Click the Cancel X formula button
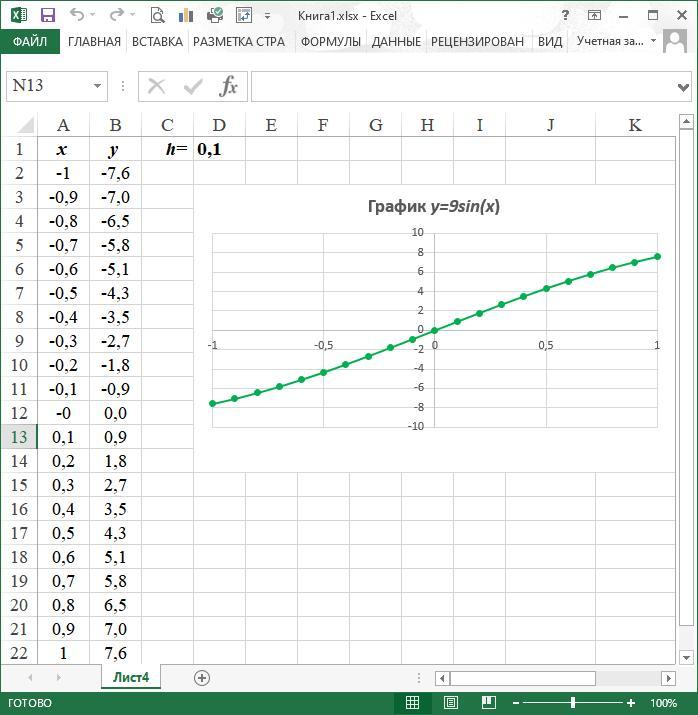Image resolution: width=698 pixels, height=715 pixels. tap(156, 86)
